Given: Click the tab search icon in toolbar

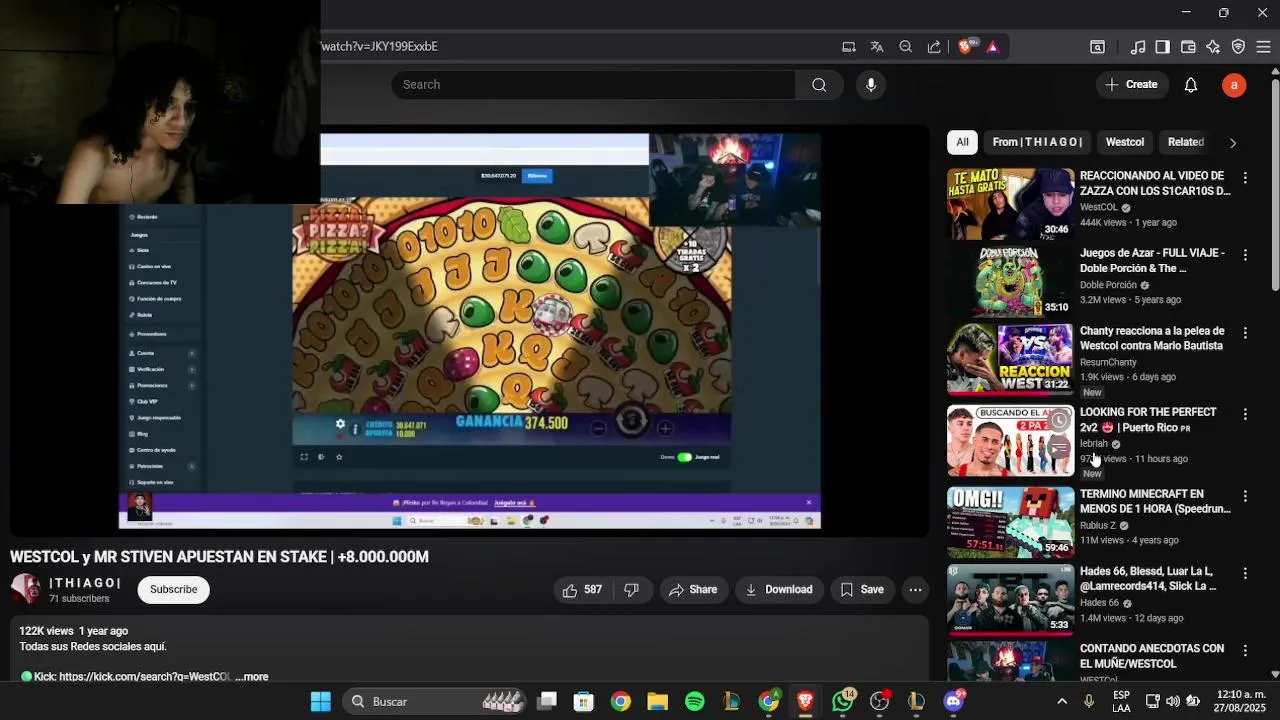Looking at the screenshot, I should (x=1097, y=46).
